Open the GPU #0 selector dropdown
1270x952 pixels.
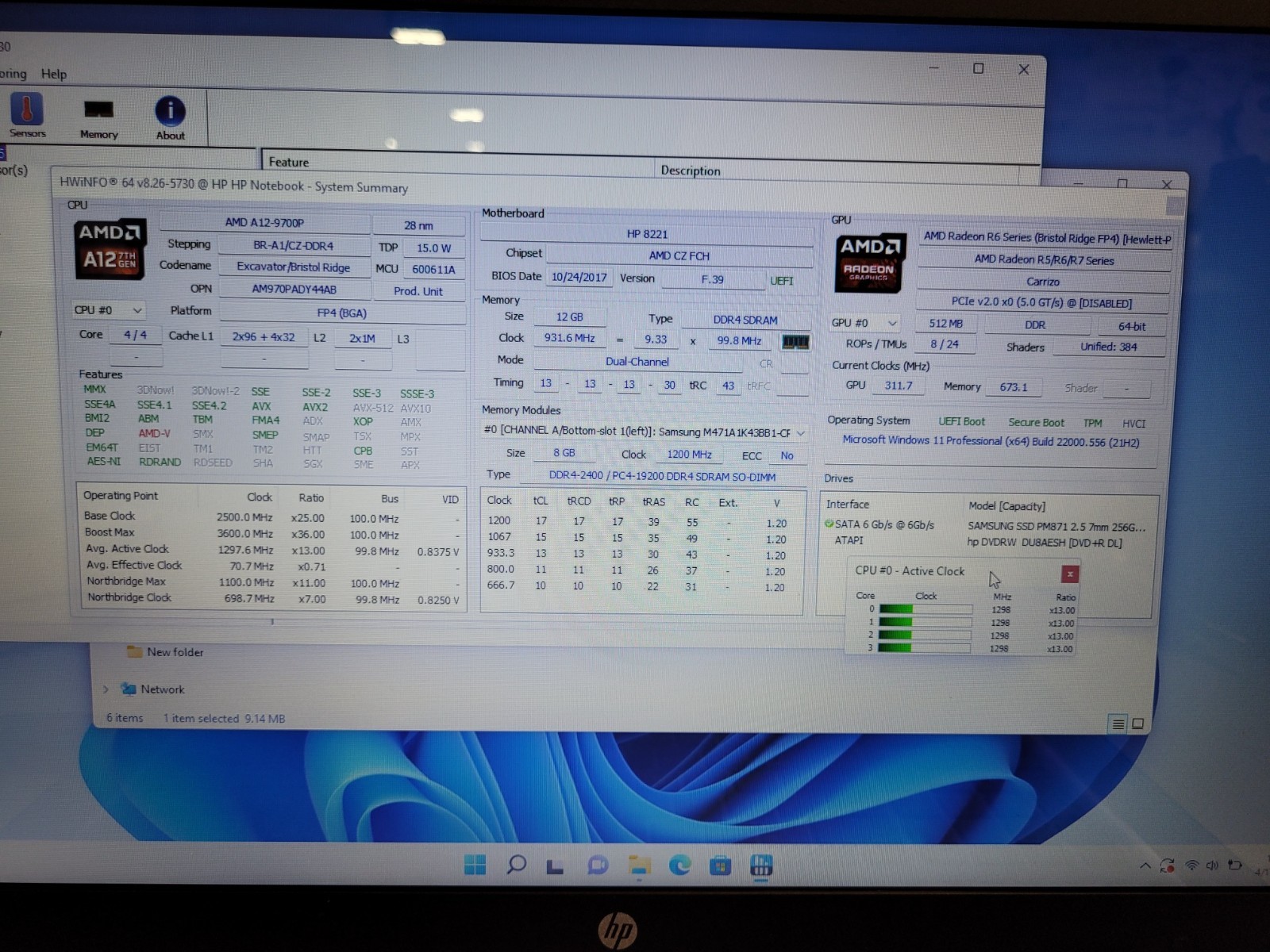864,323
